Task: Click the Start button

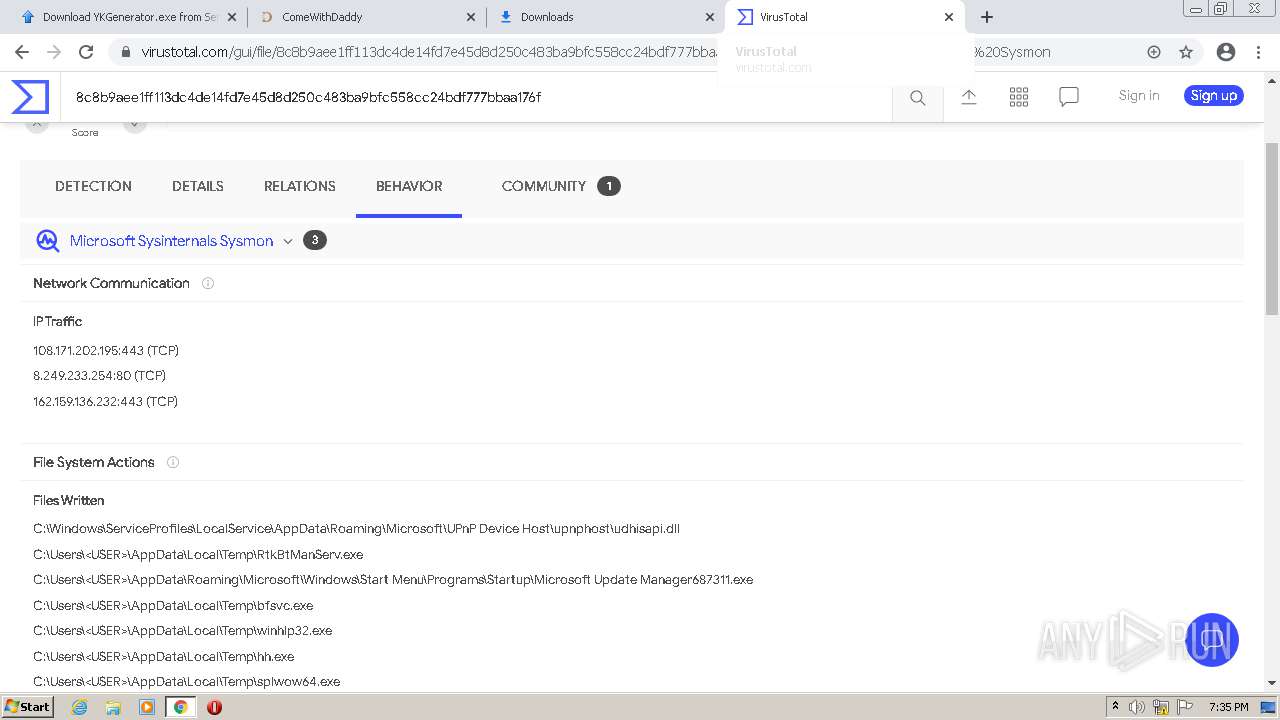Action: click(28, 707)
